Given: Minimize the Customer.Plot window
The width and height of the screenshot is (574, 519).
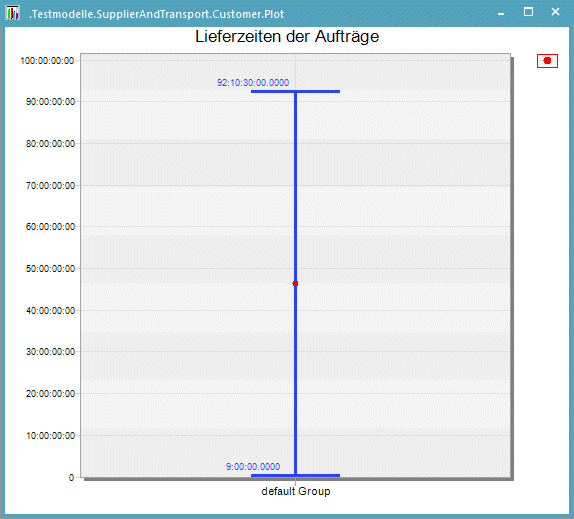Looking at the screenshot, I should tap(501, 13).
